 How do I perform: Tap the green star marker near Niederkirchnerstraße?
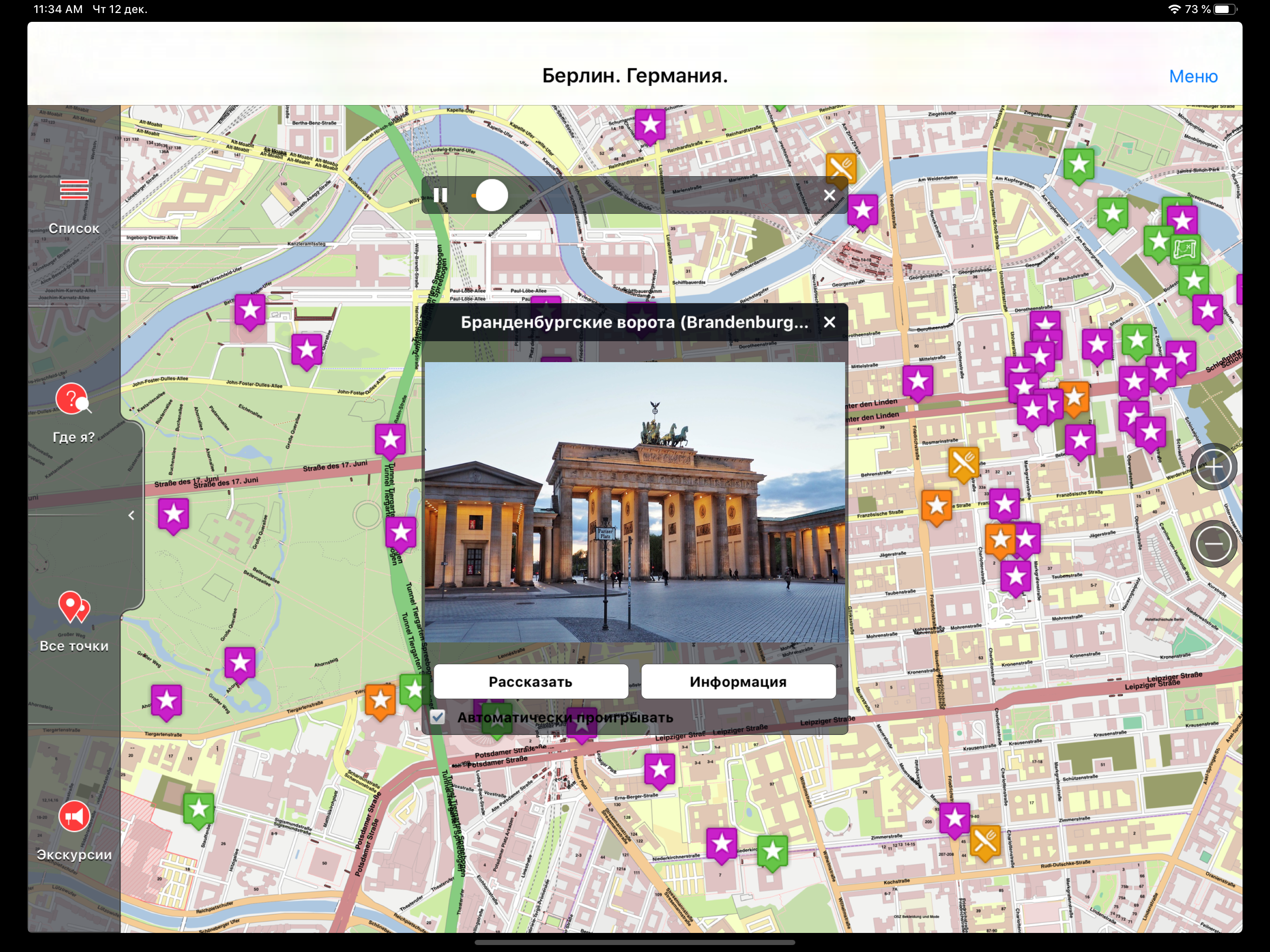pos(772,853)
